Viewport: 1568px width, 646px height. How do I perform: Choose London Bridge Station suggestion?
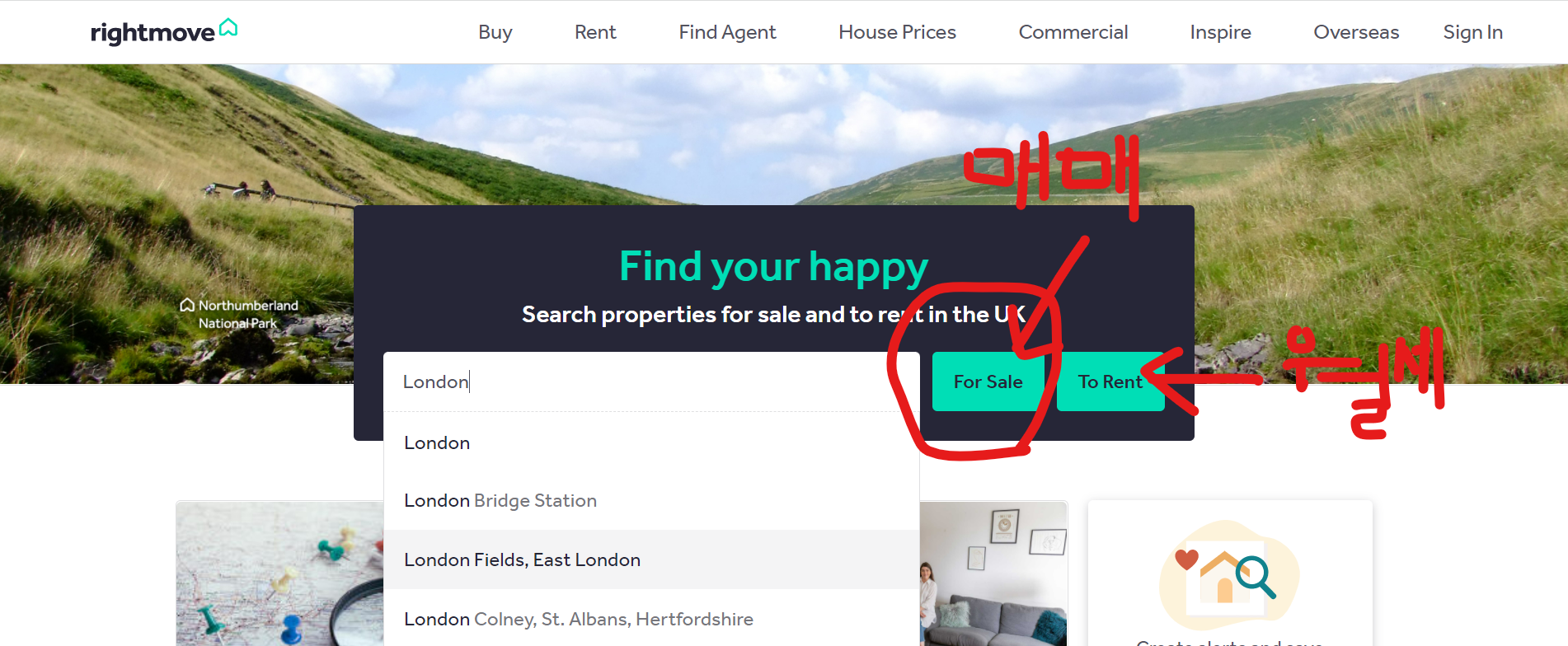coord(651,500)
